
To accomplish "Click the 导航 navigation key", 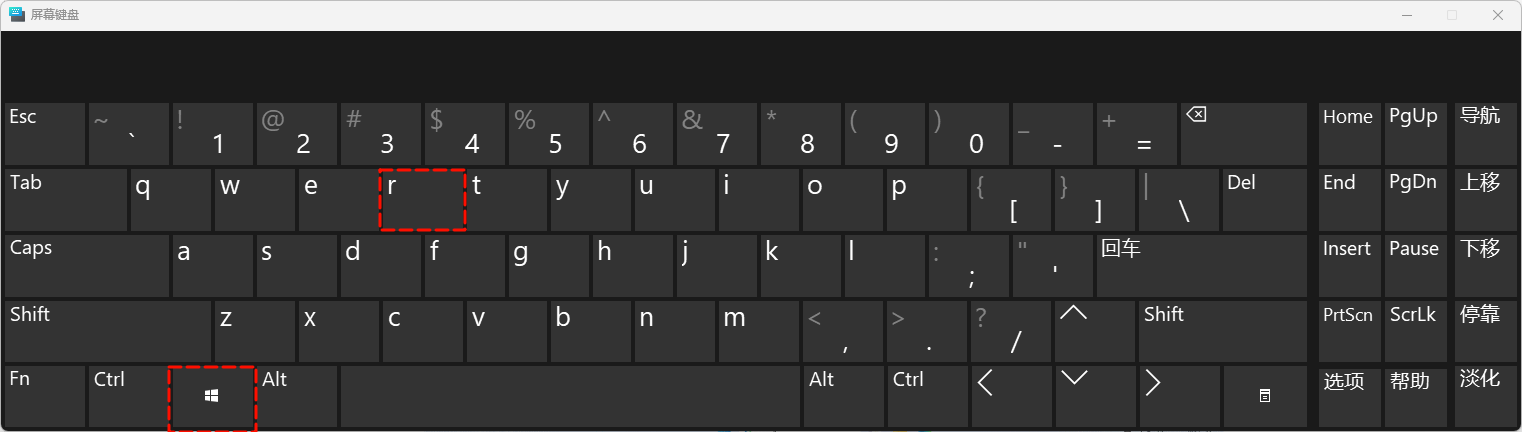I will tap(1481, 133).
